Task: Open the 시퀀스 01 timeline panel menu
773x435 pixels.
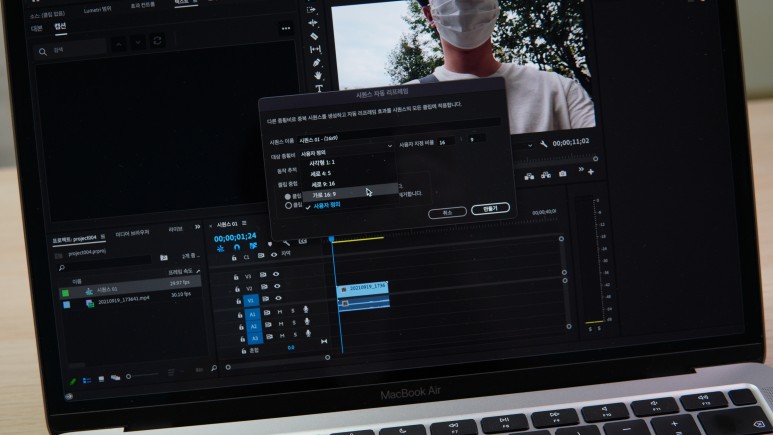Action: [x=244, y=223]
